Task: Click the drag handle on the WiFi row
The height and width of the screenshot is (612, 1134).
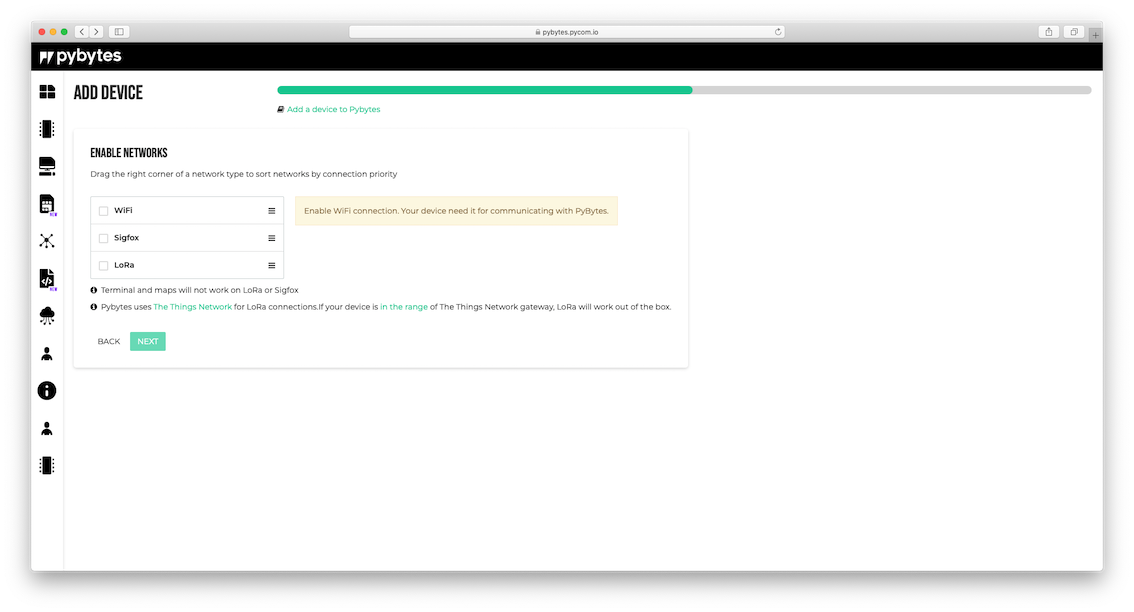Action: click(x=271, y=211)
